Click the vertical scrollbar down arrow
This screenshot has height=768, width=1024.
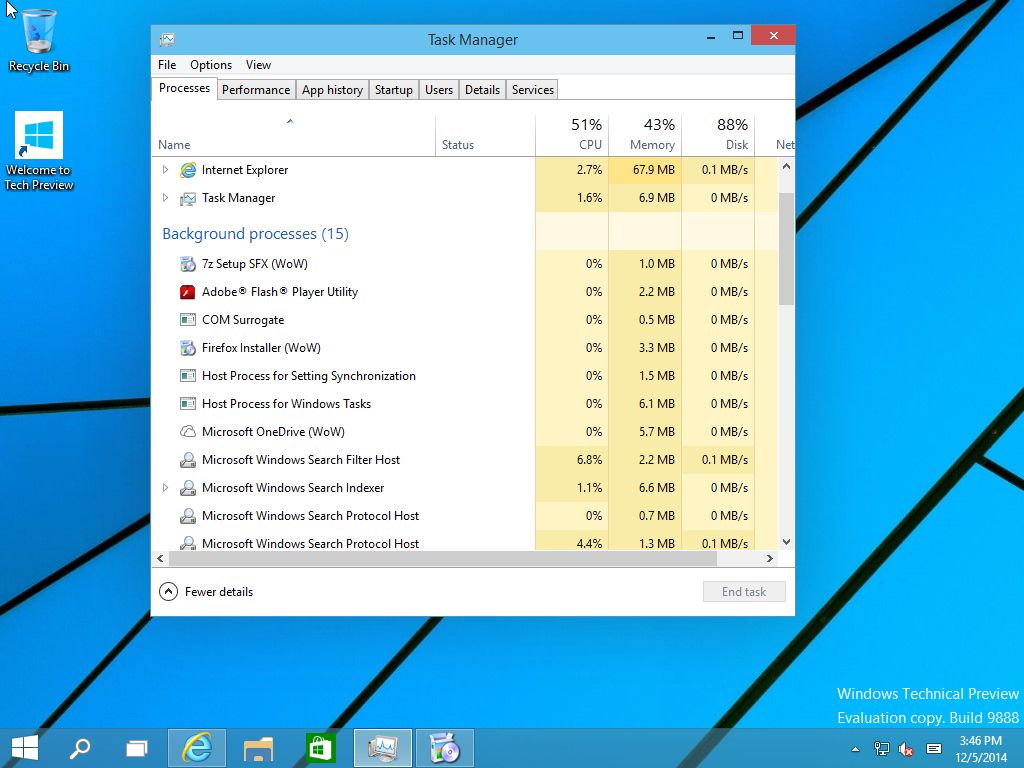tap(786, 542)
